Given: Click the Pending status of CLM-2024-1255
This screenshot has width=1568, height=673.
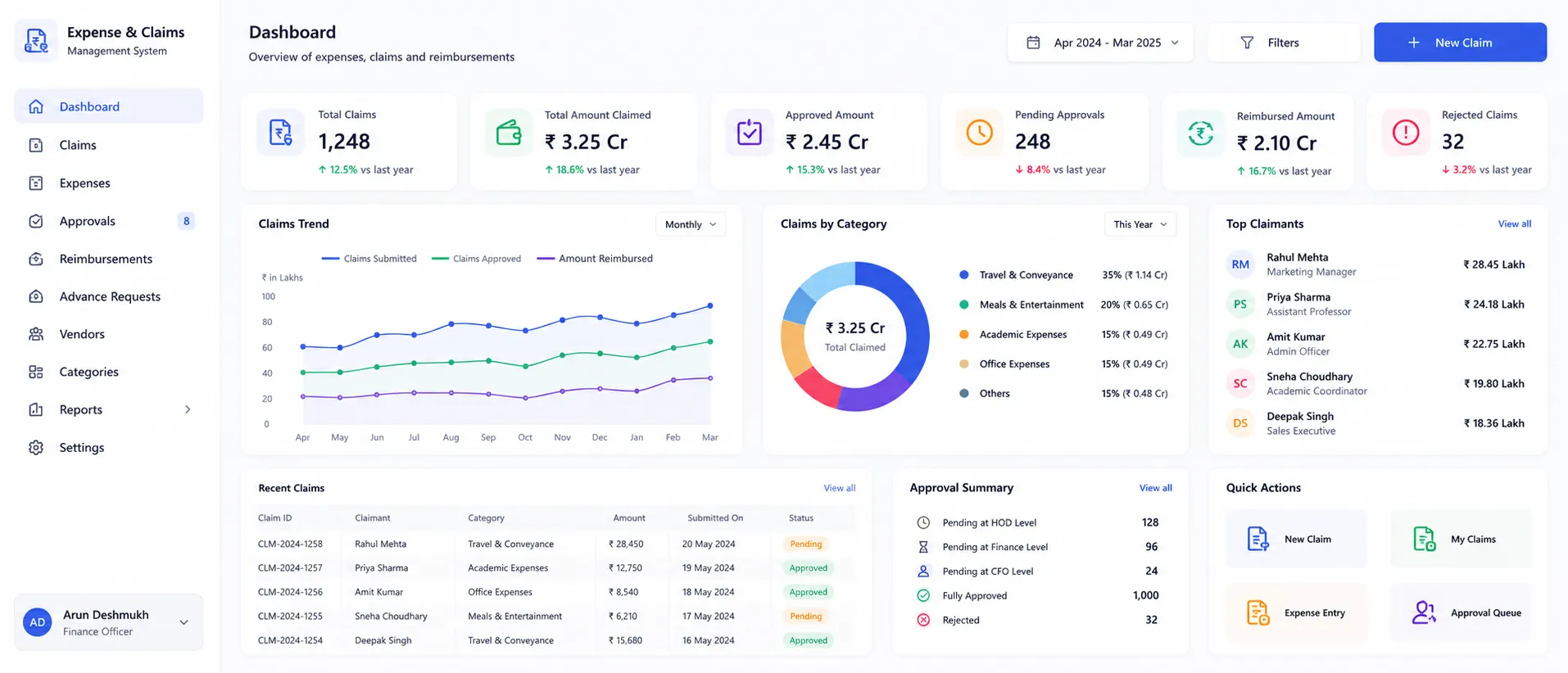Looking at the screenshot, I should pyautogui.click(x=806, y=617).
